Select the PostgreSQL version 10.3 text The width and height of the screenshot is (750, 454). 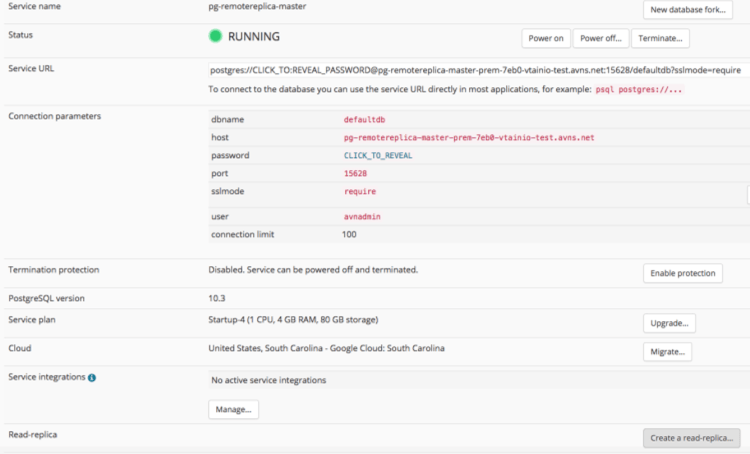217,298
